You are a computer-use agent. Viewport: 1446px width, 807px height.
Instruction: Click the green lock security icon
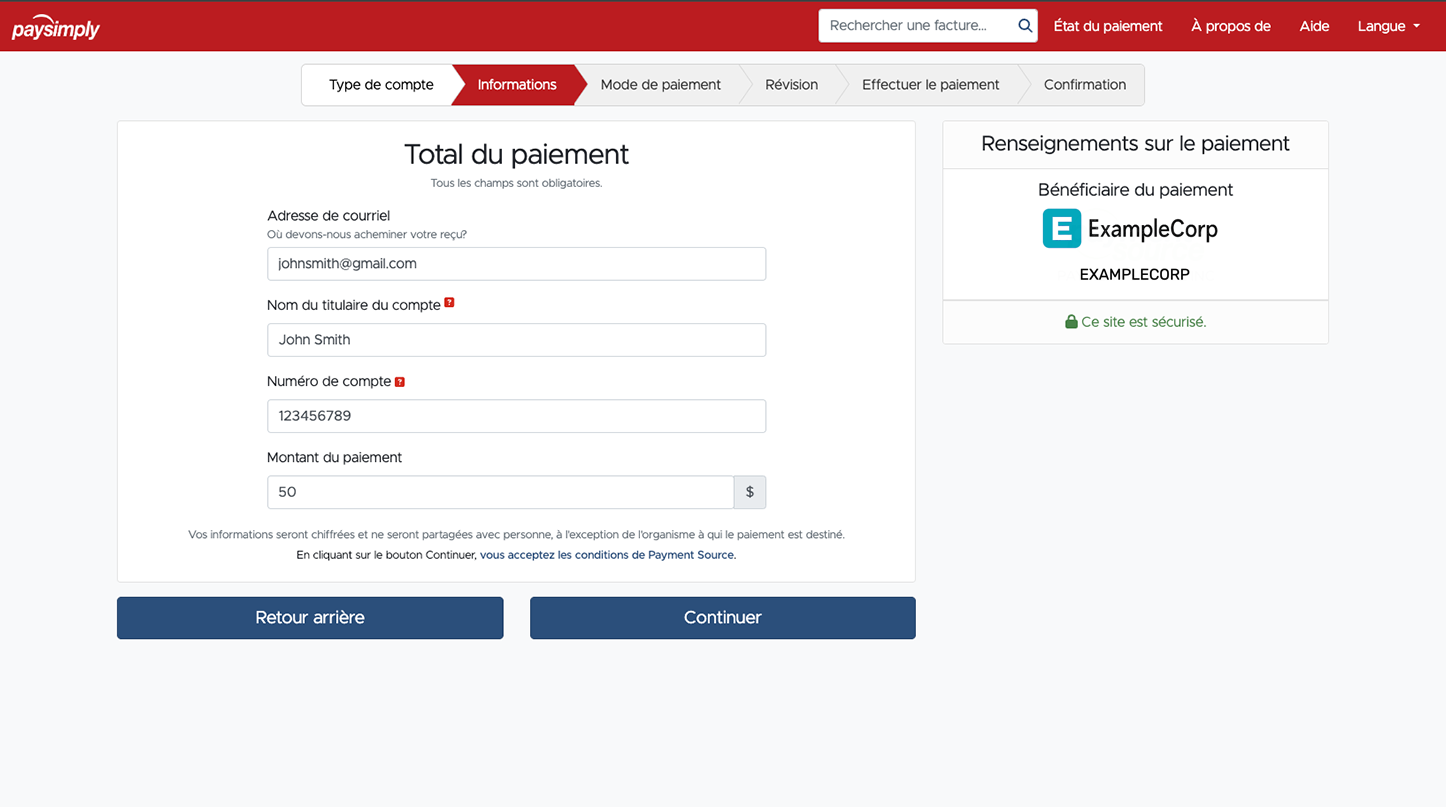click(x=1071, y=321)
